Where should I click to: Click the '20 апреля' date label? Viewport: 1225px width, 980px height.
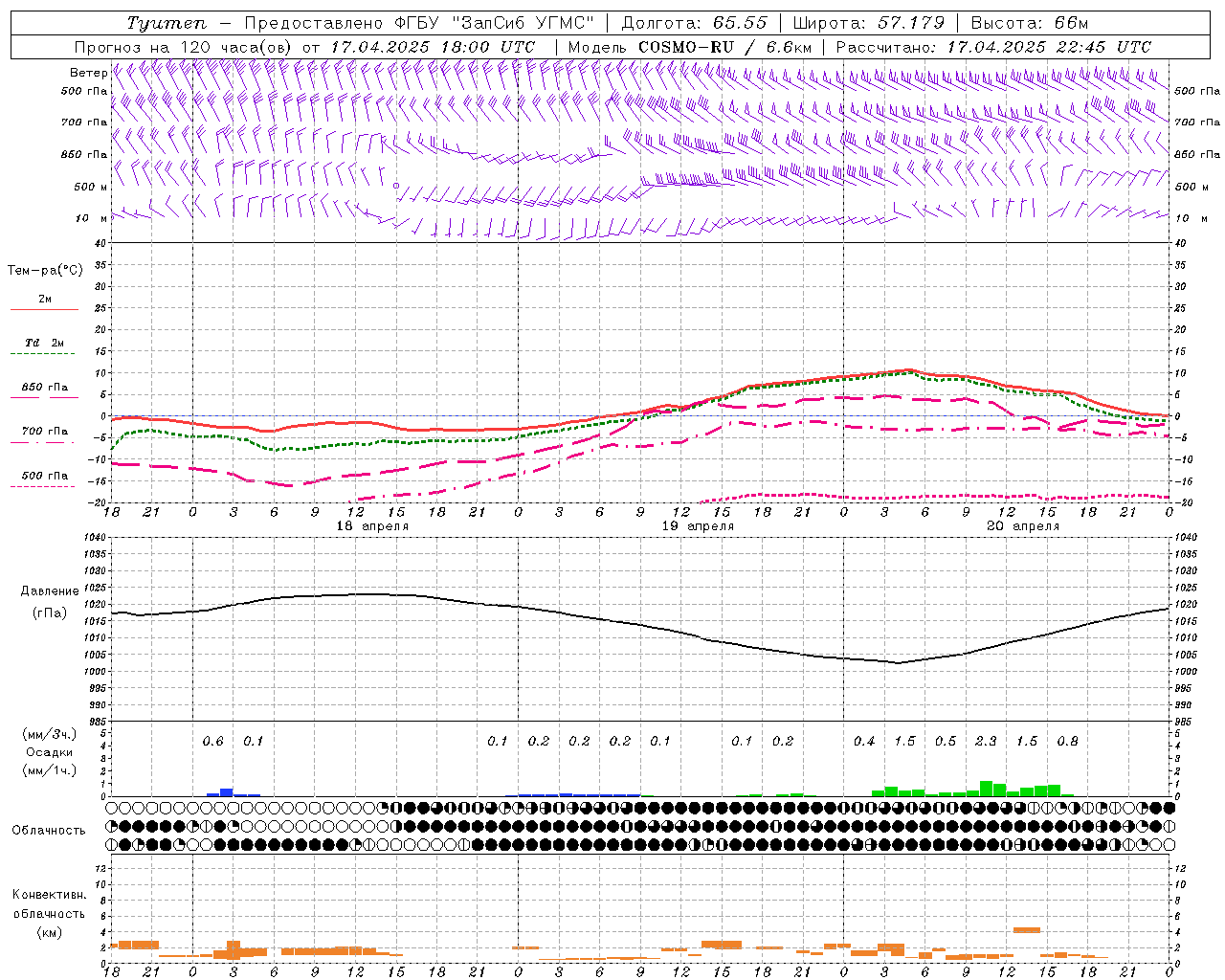coord(1023,526)
